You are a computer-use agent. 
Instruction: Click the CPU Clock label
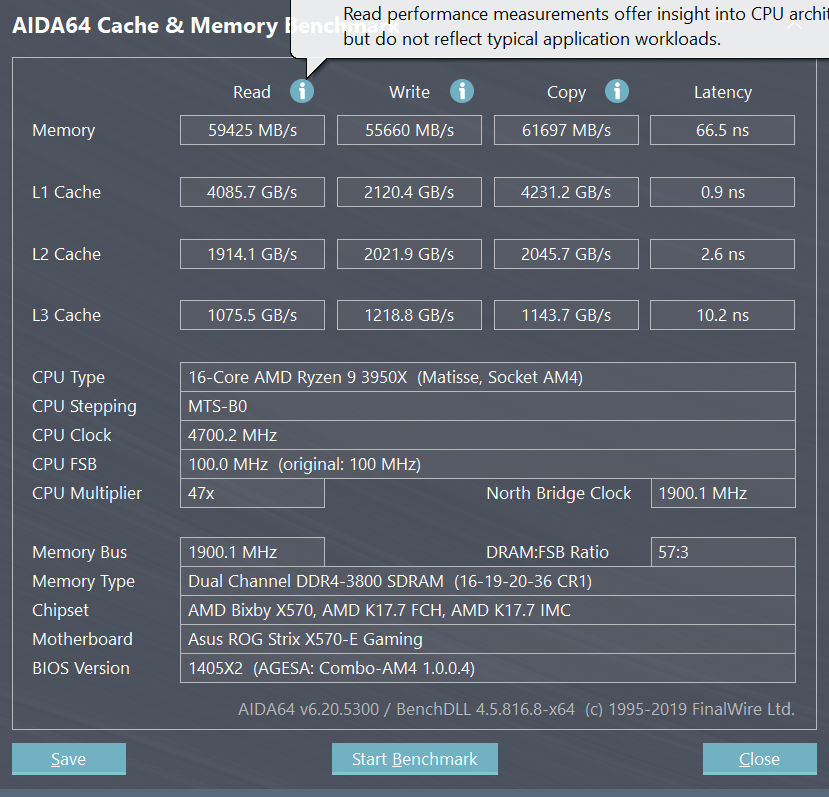click(x=71, y=435)
